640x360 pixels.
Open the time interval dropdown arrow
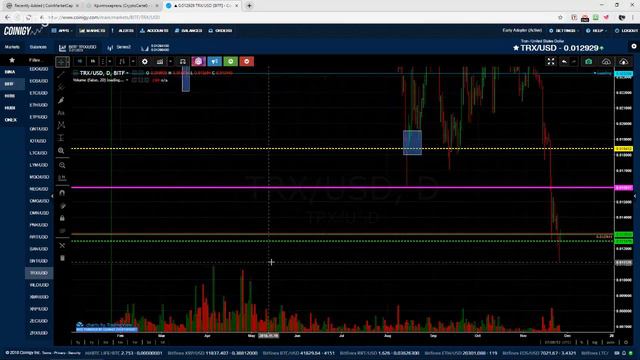coord(110,62)
